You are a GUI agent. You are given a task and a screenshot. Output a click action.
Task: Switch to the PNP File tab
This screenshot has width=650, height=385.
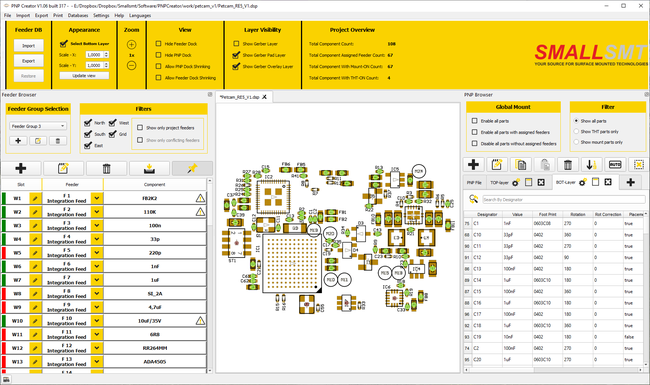(474, 183)
